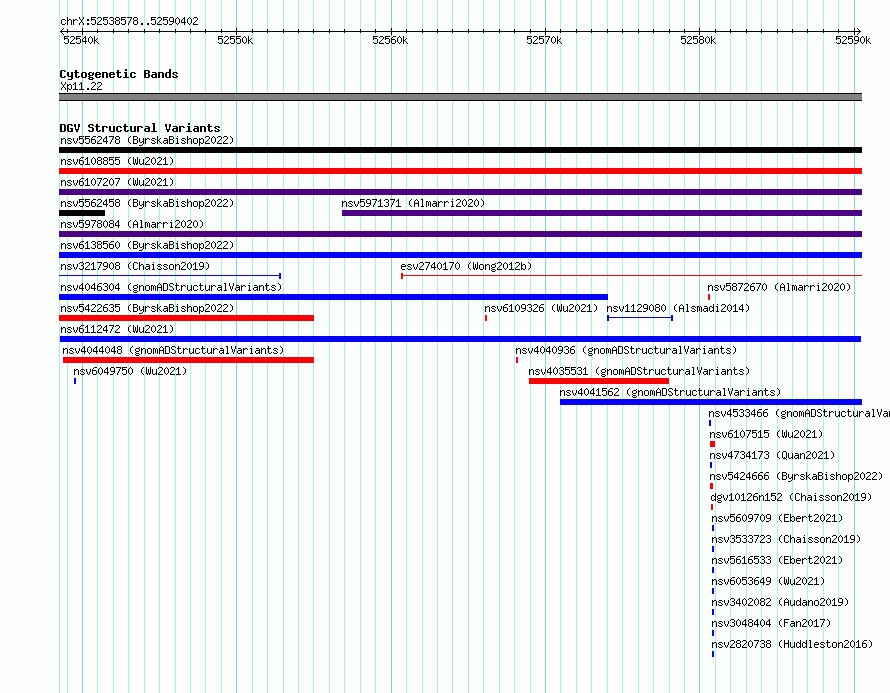The image size is (890, 693).
Task: Open nsv5971371 (Almarri2020) variant label
Action: click(x=413, y=203)
